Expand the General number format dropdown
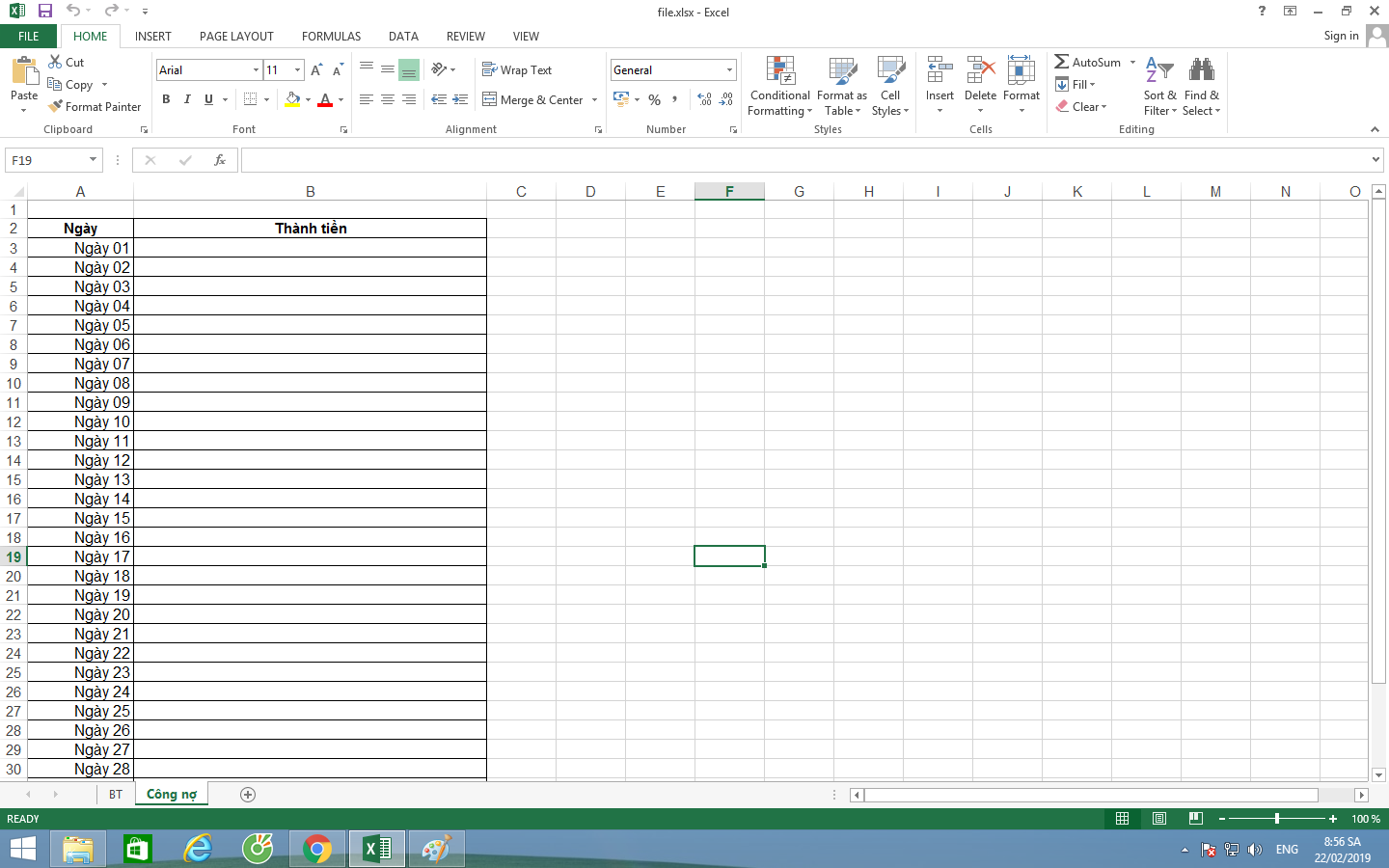 click(x=729, y=70)
